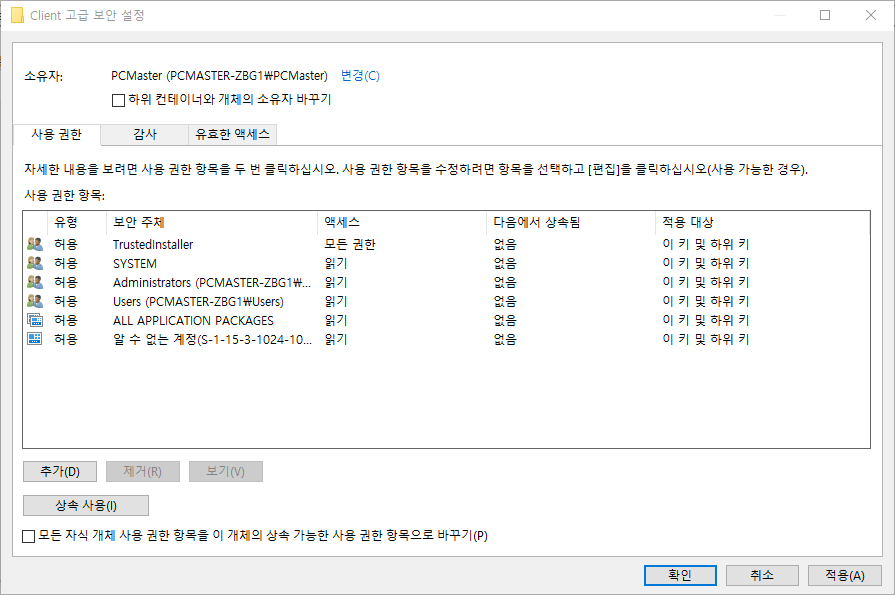Viewport: 895px width, 595px height.
Task: Select the SYSTEM permission entry
Action: [446, 263]
